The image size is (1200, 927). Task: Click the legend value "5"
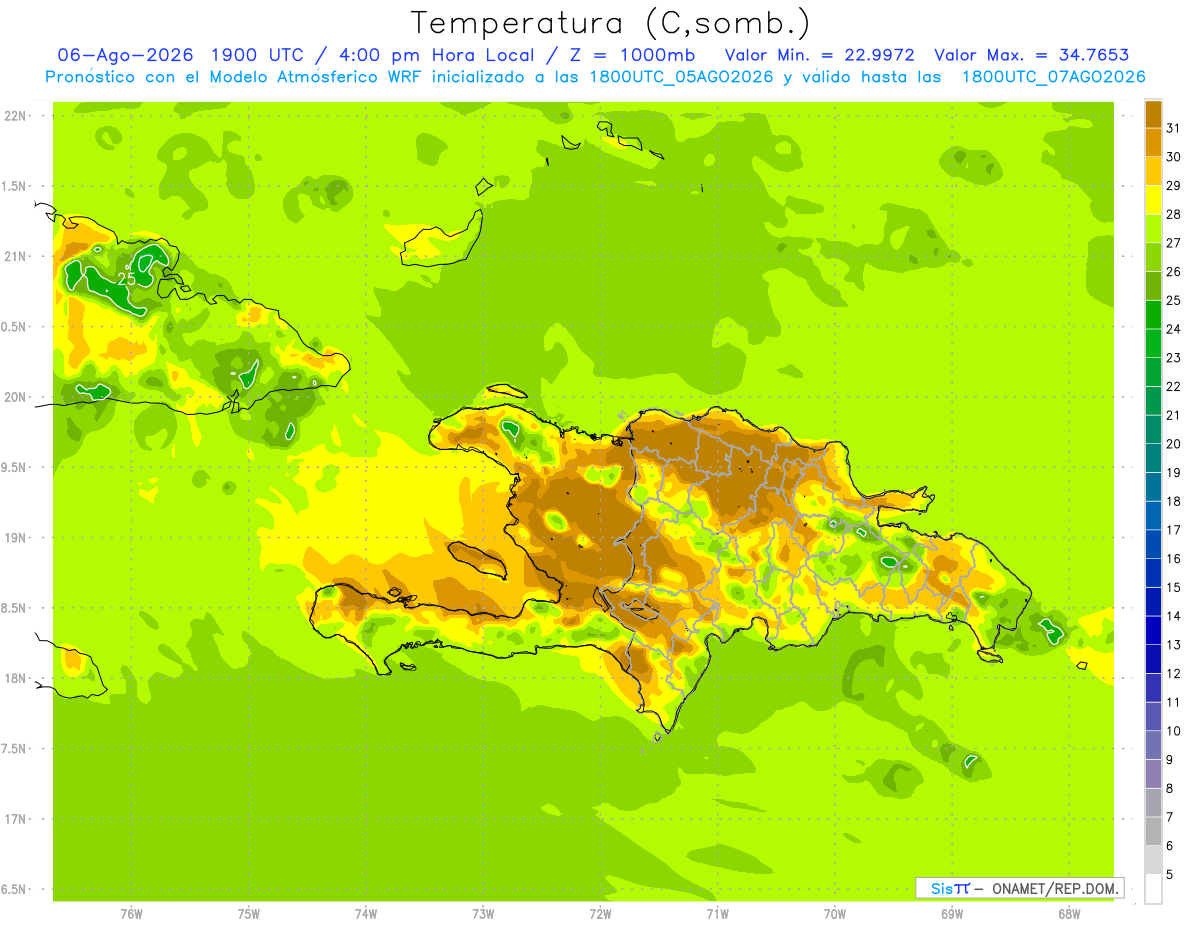[1170, 874]
